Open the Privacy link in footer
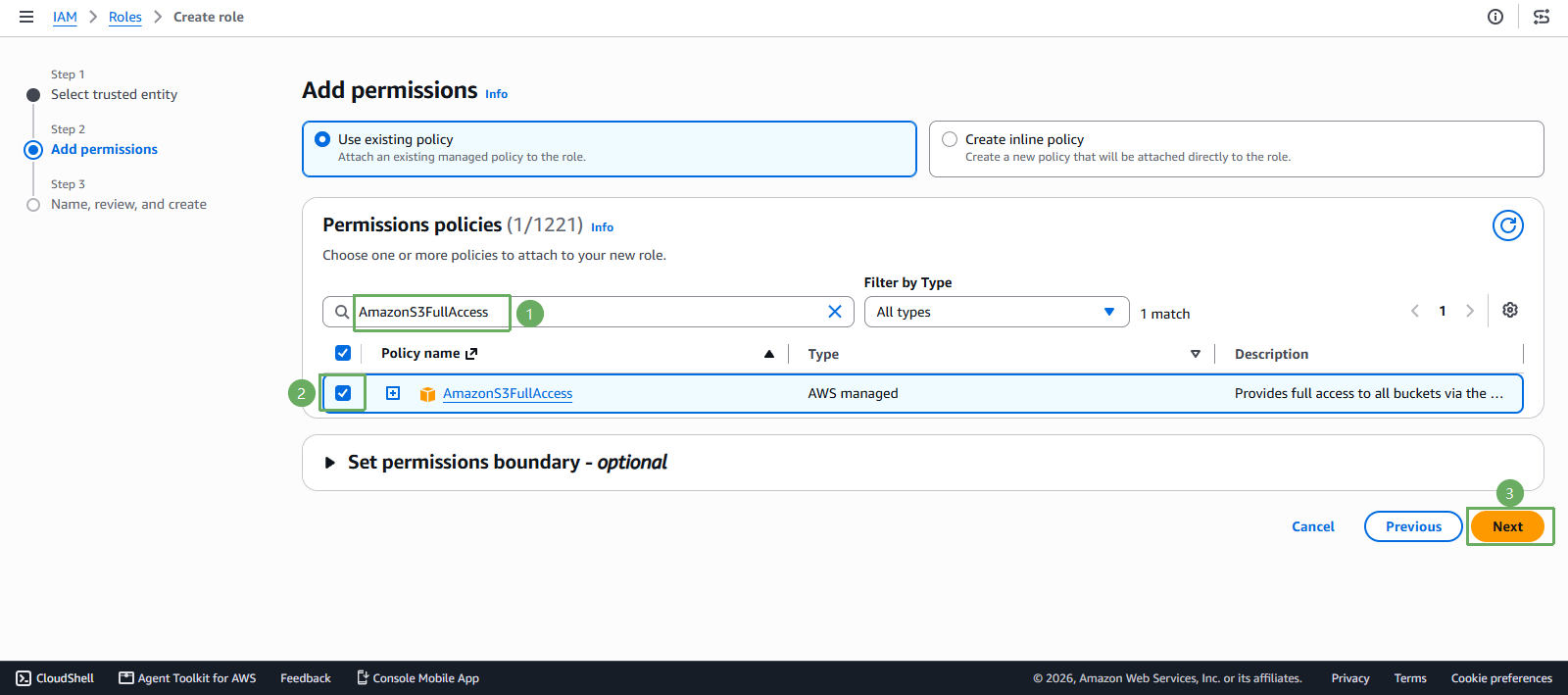 tap(1350, 678)
